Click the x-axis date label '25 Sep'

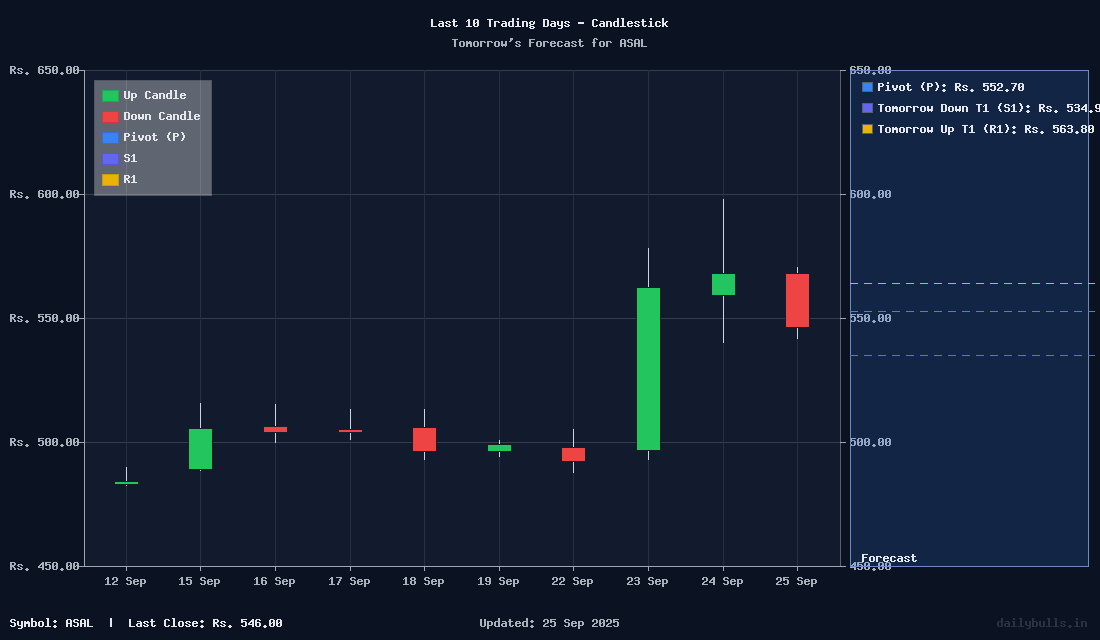[x=796, y=581]
